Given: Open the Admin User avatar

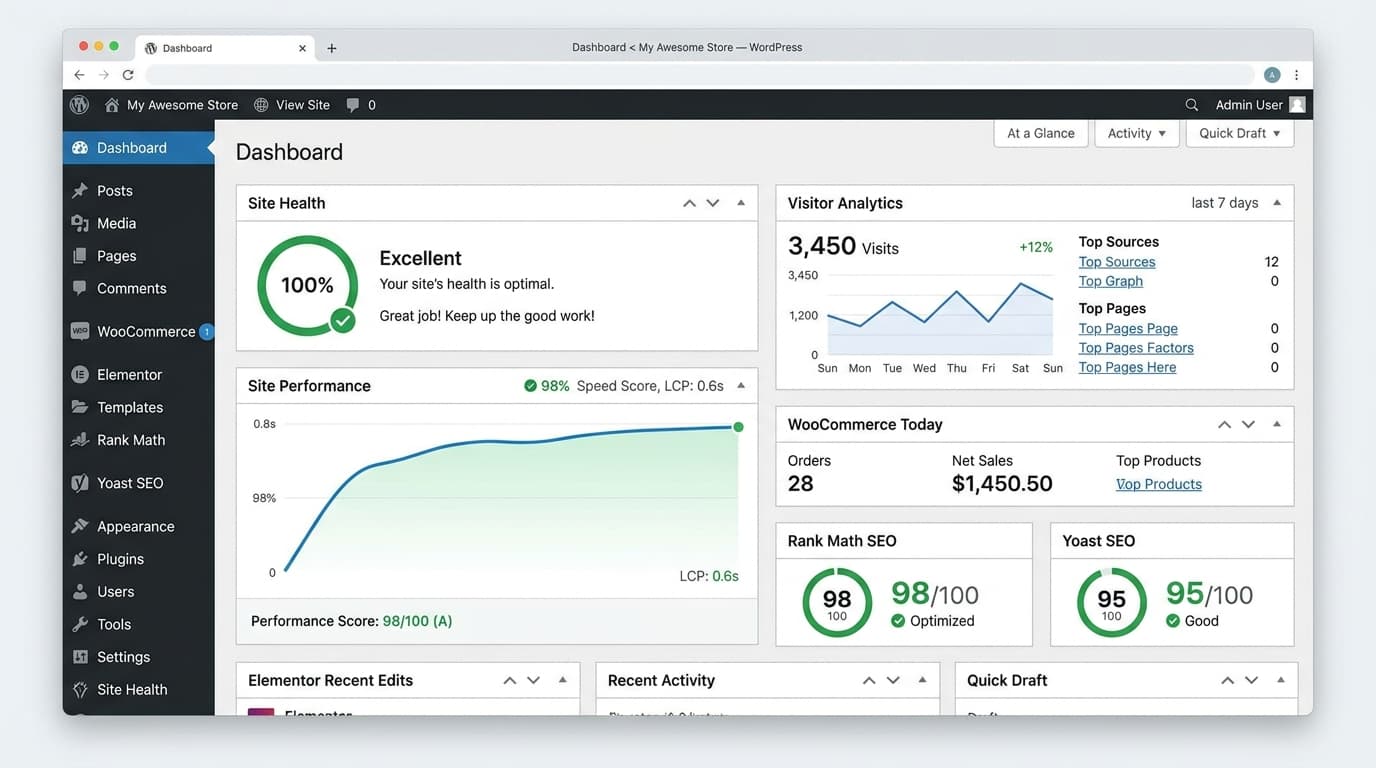Looking at the screenshot, I should tap(1297, 105).
